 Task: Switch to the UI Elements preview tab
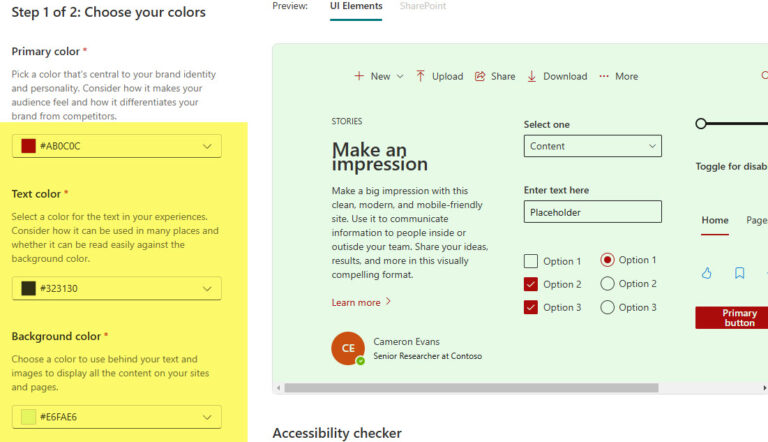(356, 6)
